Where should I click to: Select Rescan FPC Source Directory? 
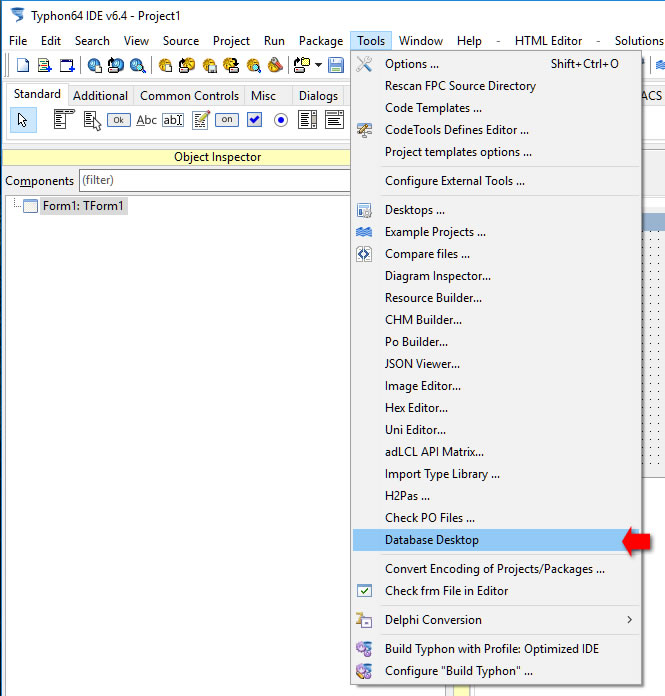(496, 86)
